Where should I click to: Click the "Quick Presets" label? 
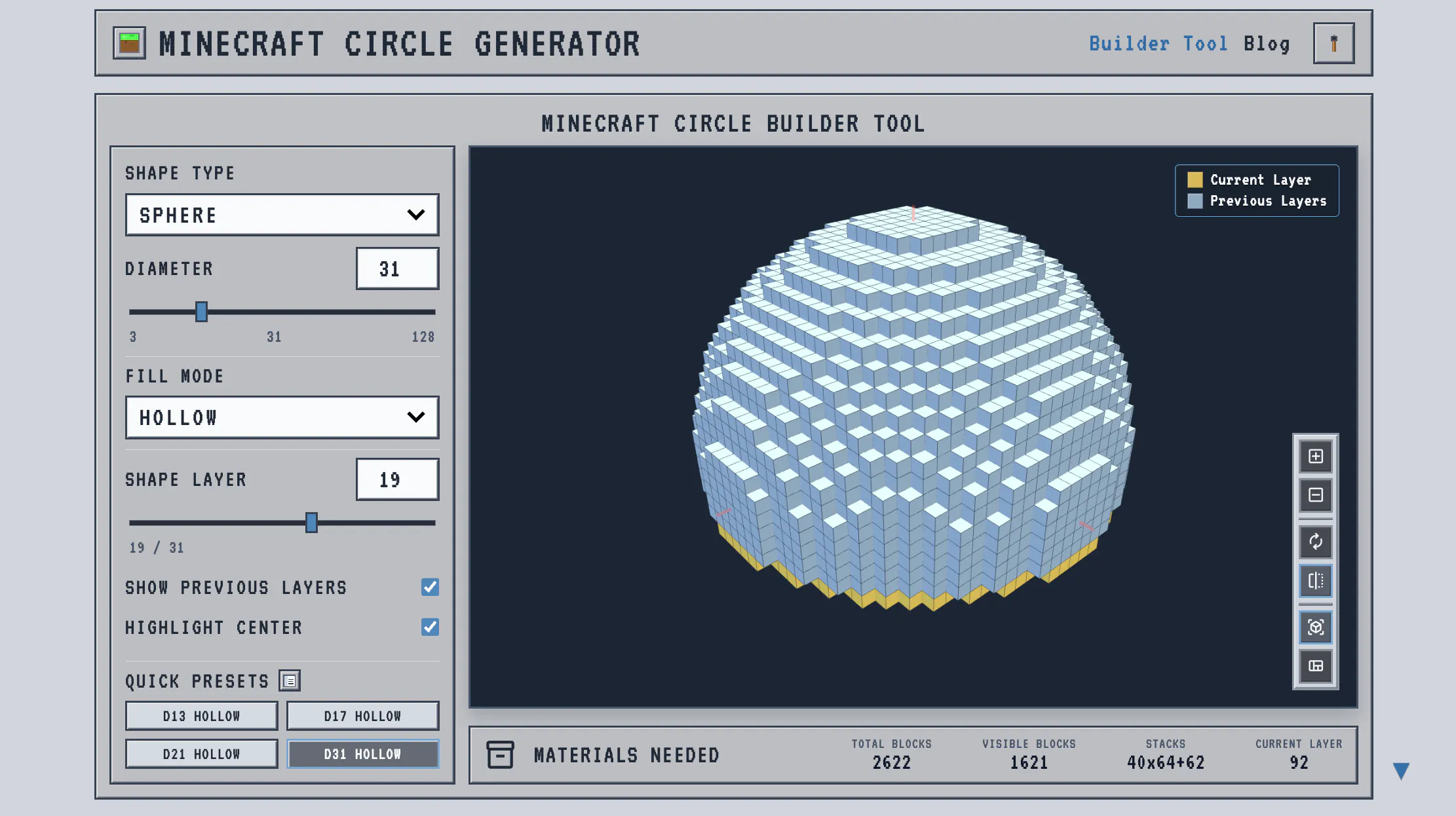[x=197, y=681]
